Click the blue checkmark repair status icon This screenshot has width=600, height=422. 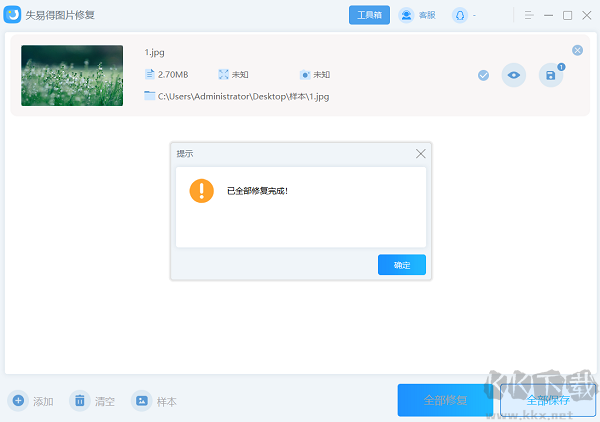coord(483,75)
